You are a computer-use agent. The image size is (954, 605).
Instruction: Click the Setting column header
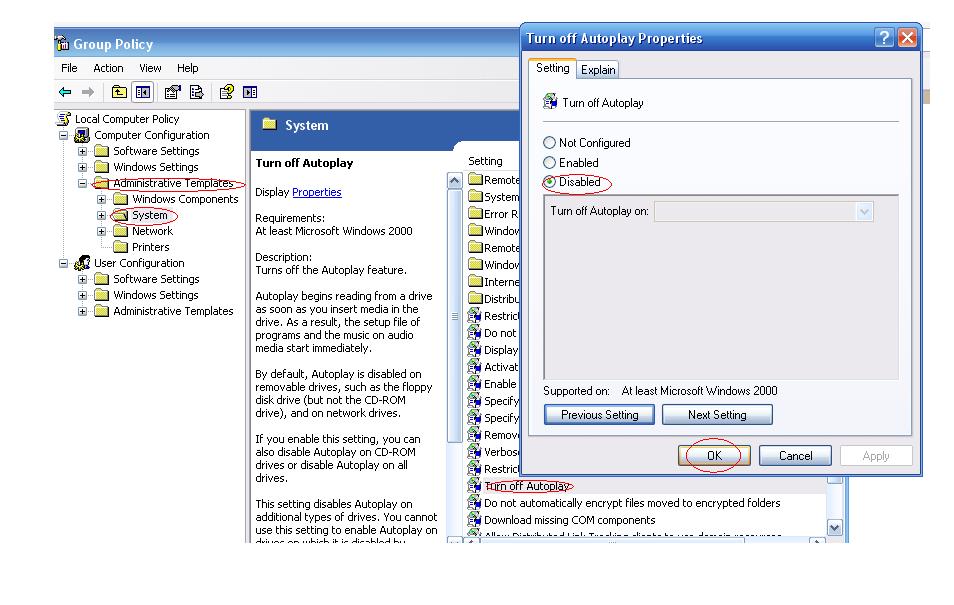point(486,161)
